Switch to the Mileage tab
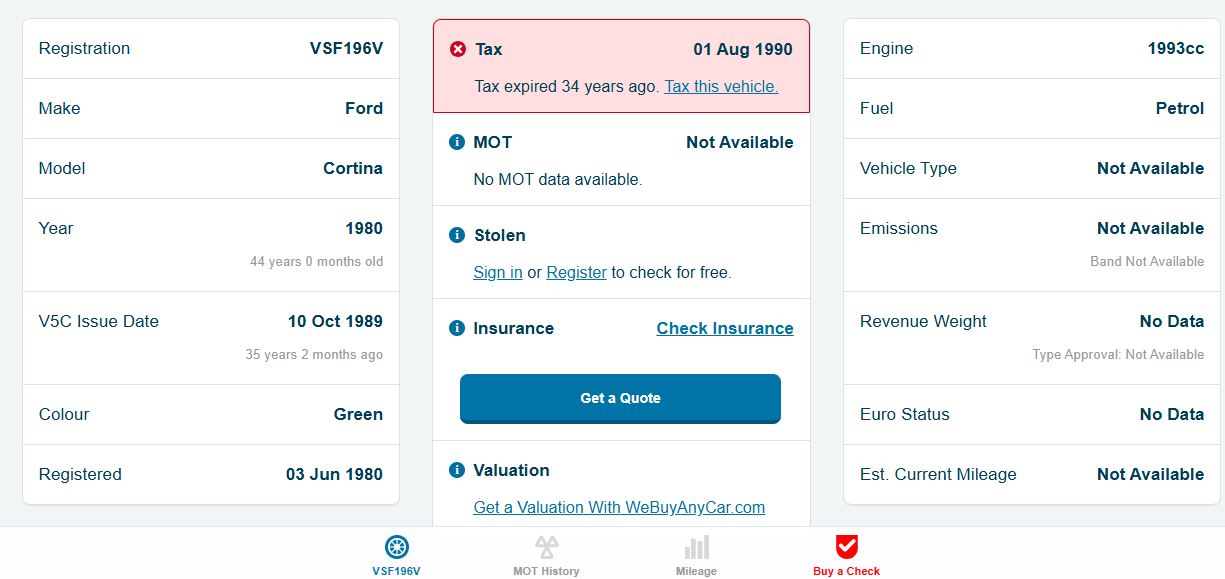This screenshot has height=579, width=1225. pos(696,571)
